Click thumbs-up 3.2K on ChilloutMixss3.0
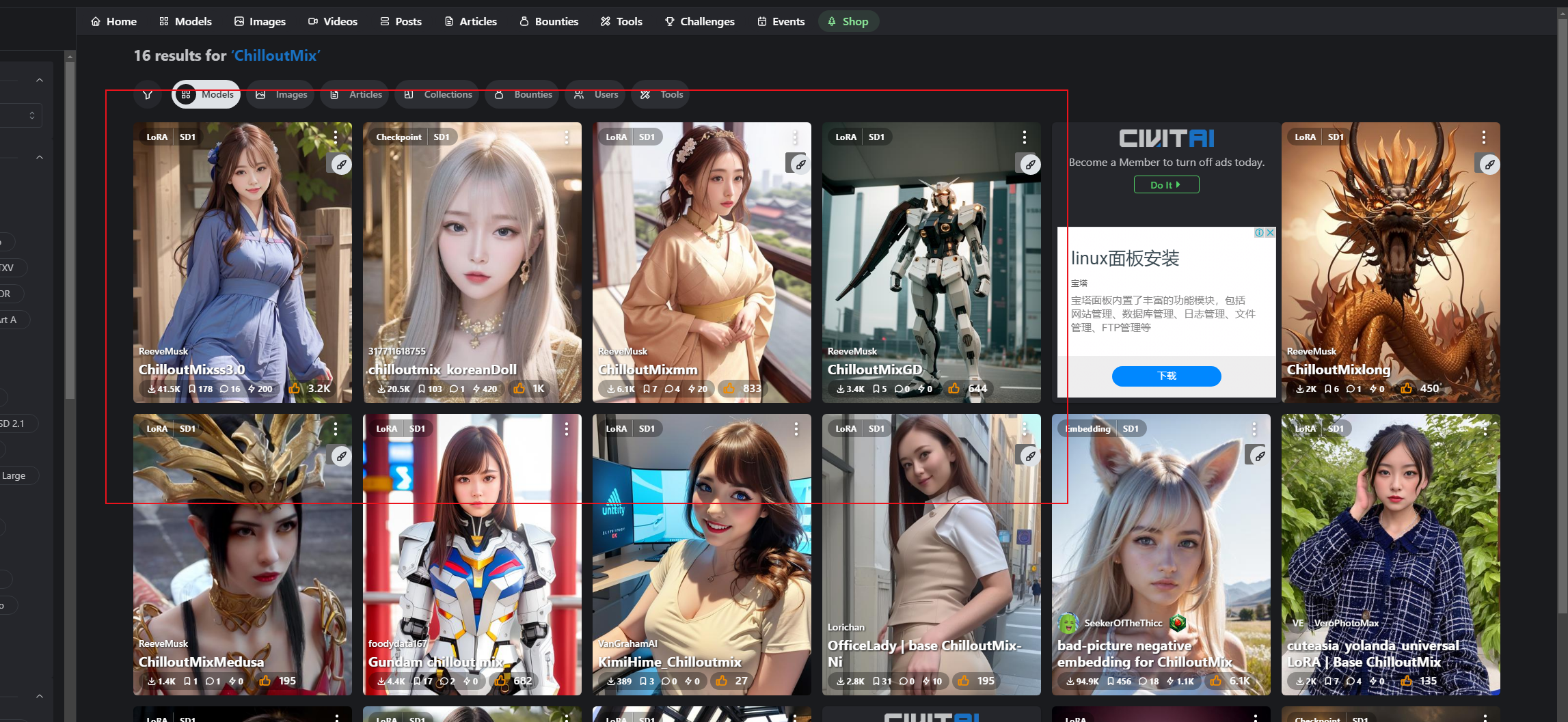1568x722 pixels. click(x=310, y=388)
